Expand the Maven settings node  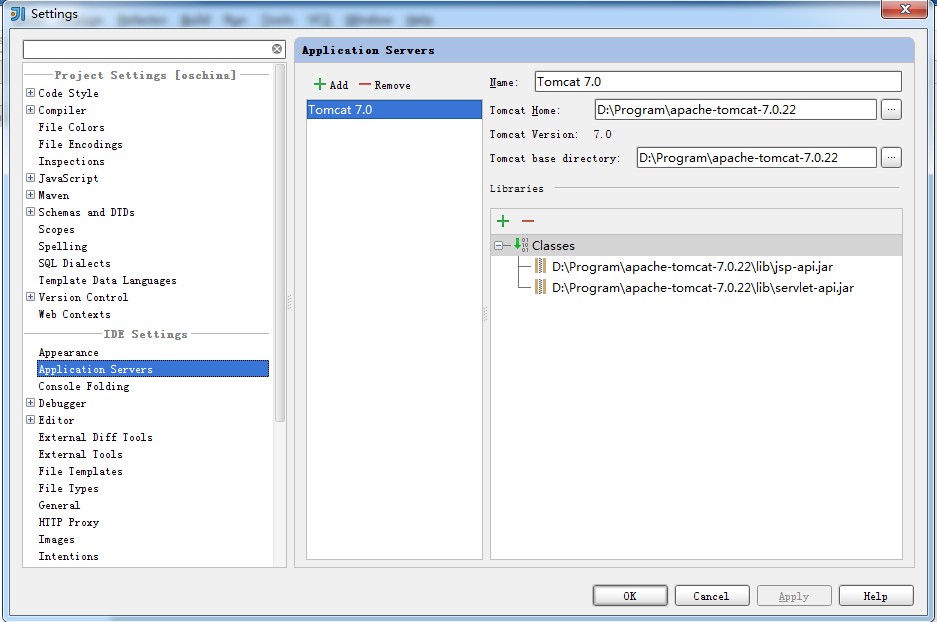click(x=30, y=194)
